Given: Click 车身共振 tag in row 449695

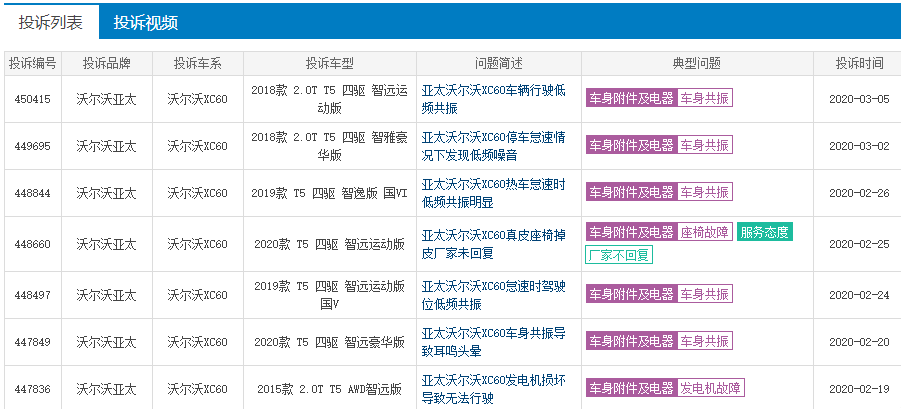Looking at the screenshot, I should coord(704,144).
